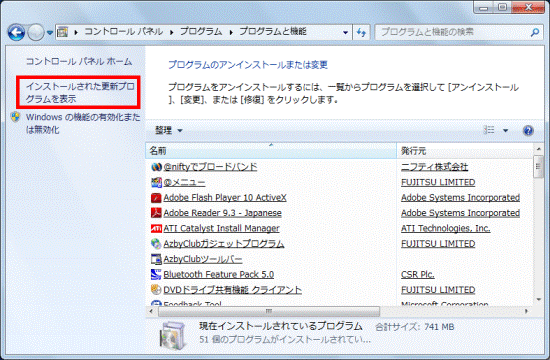Click the address bar refresh button
The image size is (550, 360).
pyautogui.click(x=361, y=32)
